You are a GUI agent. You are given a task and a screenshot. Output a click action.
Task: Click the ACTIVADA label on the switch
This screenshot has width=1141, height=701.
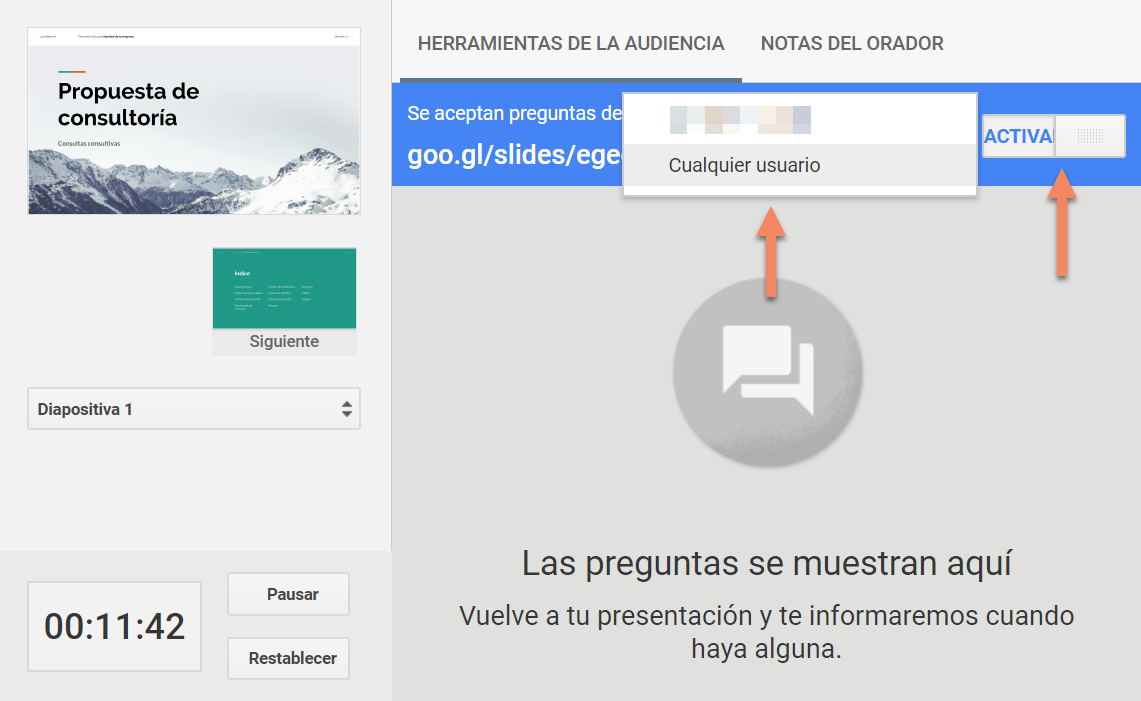point(1019,136)
